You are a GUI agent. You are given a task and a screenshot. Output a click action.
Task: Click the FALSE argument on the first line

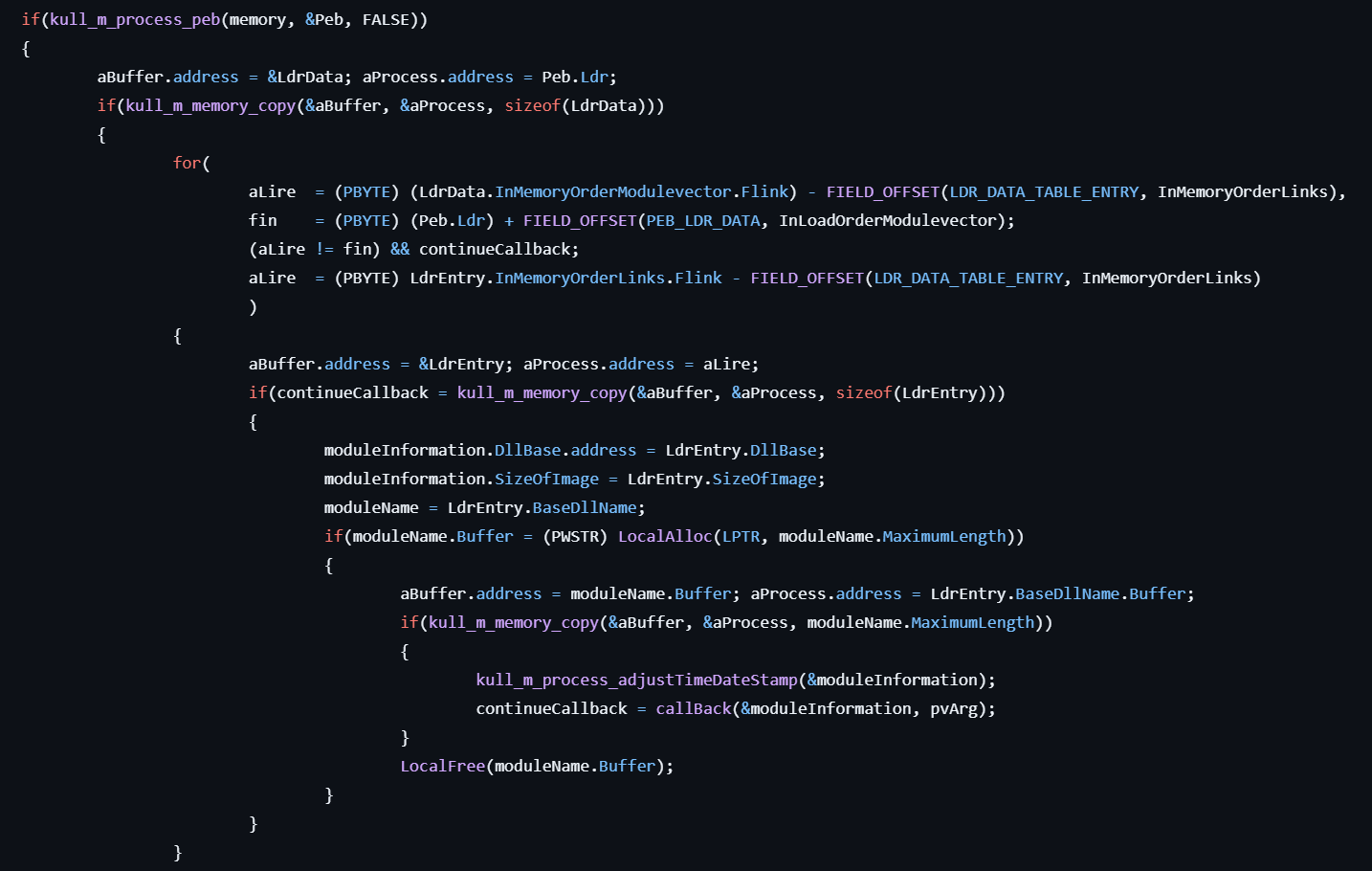click(x=386, y=19)
